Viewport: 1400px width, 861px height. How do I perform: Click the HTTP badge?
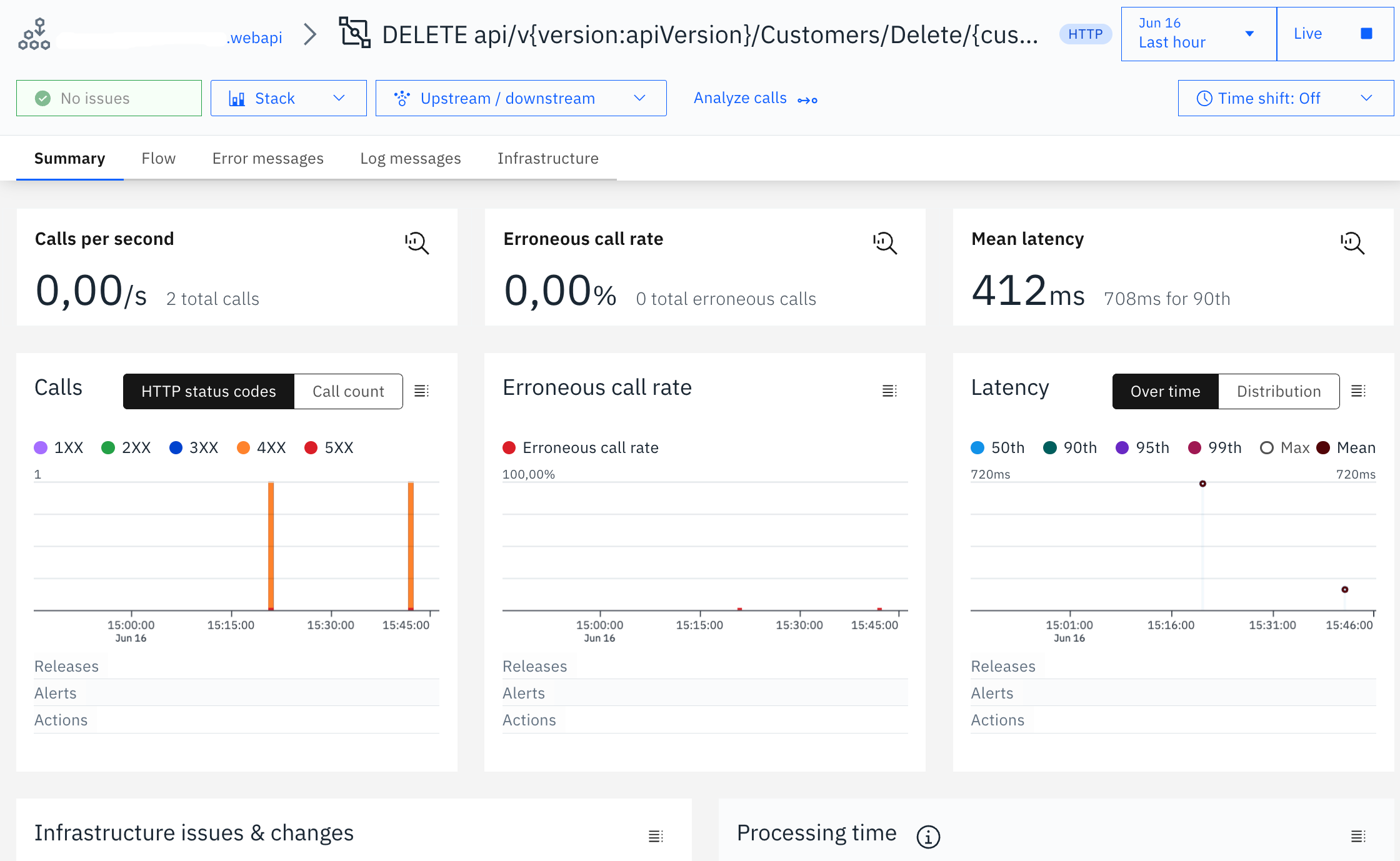tap(1085, 34)
